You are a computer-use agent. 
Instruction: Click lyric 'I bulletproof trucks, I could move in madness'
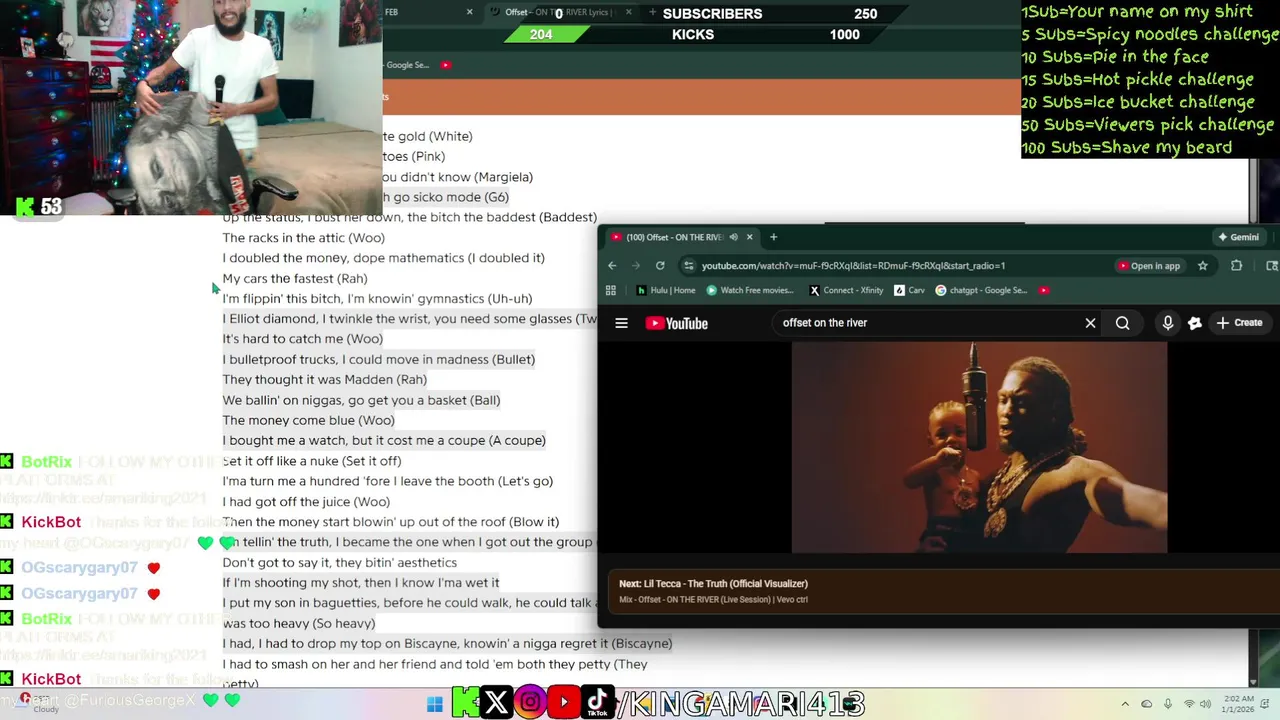tap(378, 360)
